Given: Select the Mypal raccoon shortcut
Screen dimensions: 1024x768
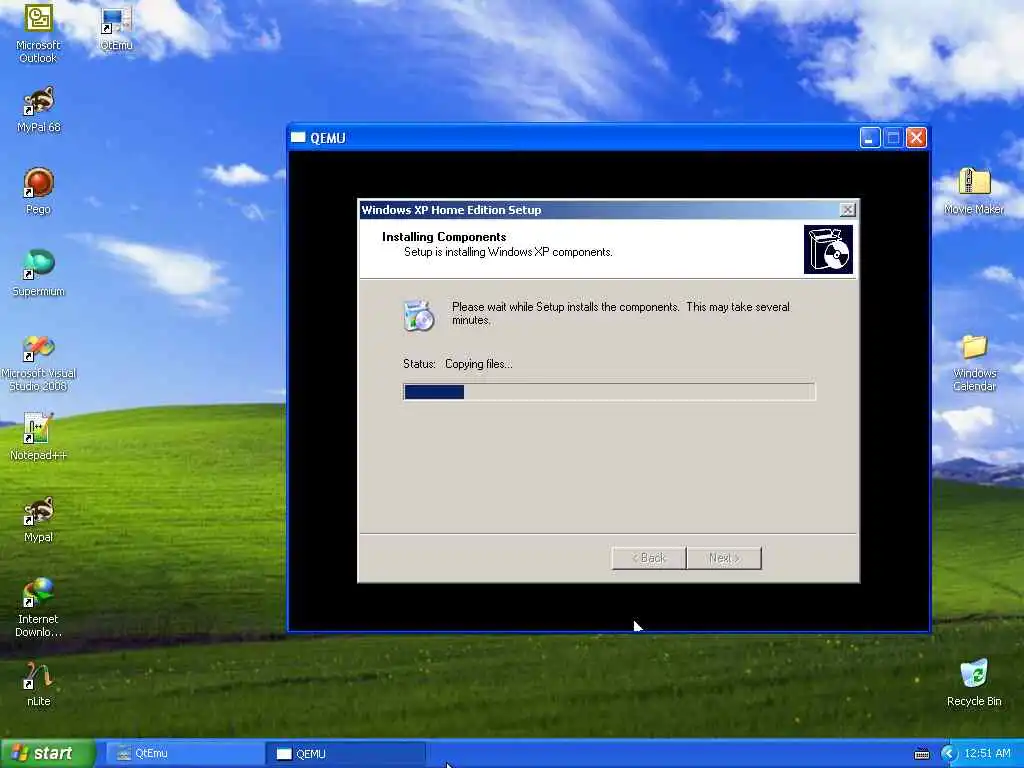Looking at the screenshot, I should coord(39,520).
